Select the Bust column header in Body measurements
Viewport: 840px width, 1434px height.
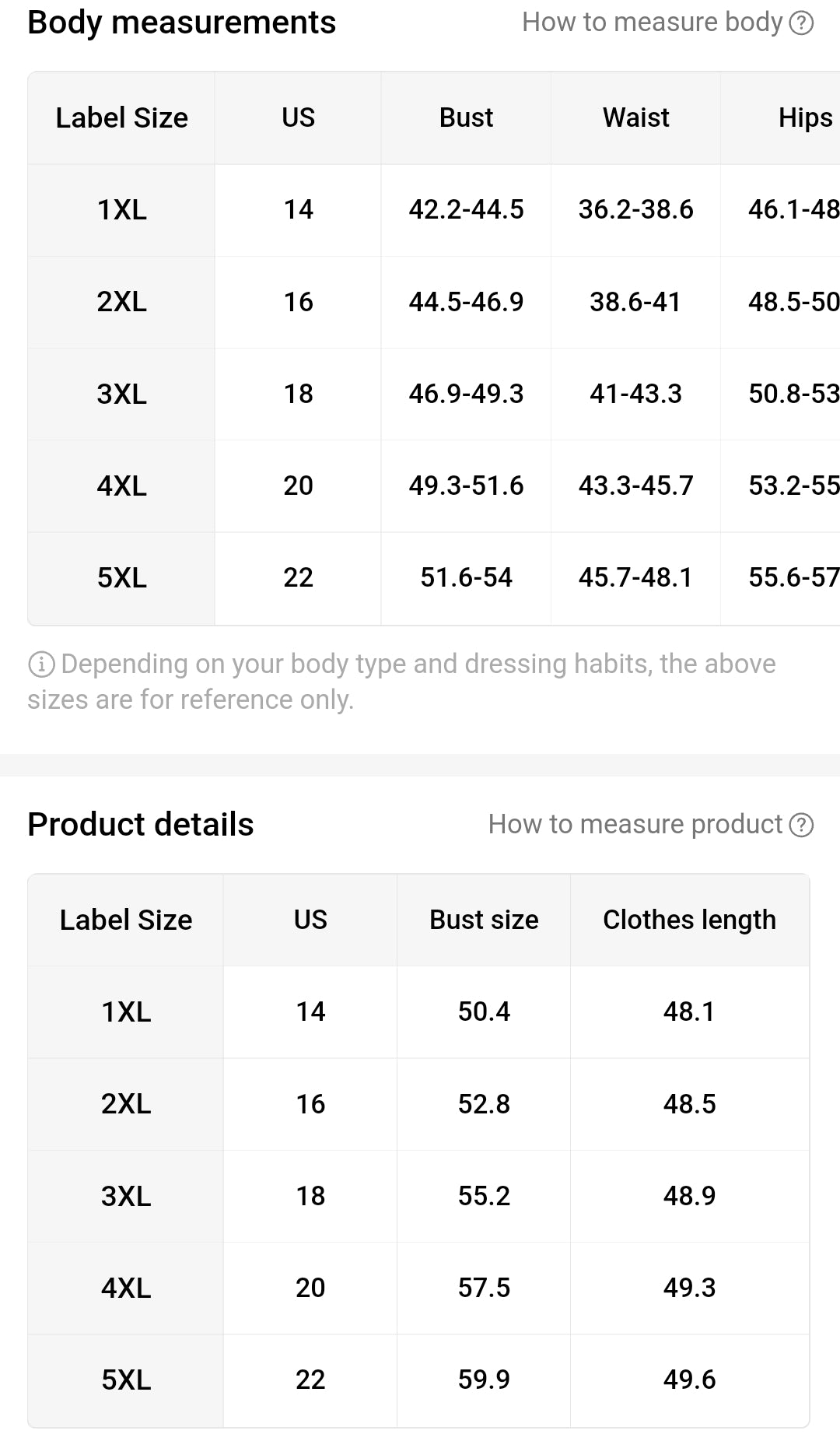click(x=466, y=117)
